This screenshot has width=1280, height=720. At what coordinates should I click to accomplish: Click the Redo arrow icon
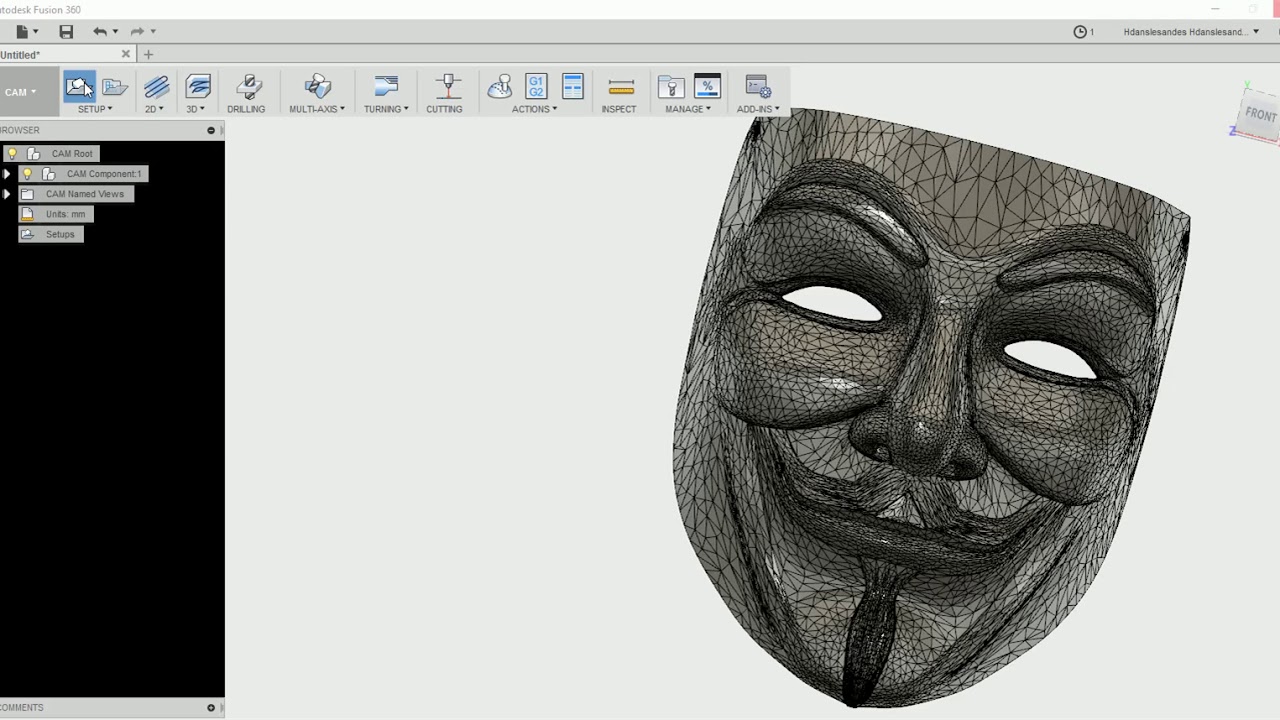(138, 32)
